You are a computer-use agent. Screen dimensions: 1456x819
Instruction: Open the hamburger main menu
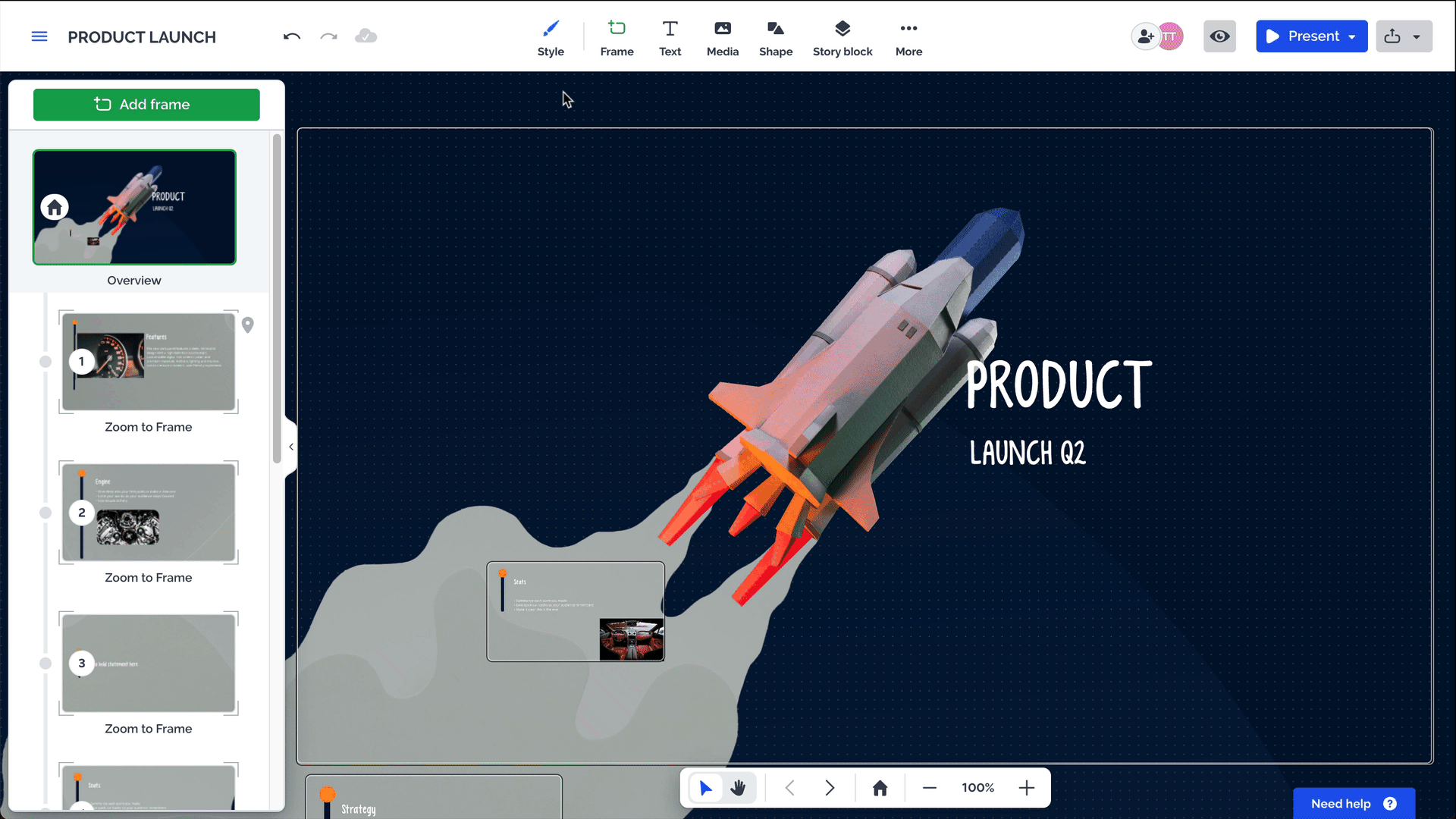(x=39, y=36)
